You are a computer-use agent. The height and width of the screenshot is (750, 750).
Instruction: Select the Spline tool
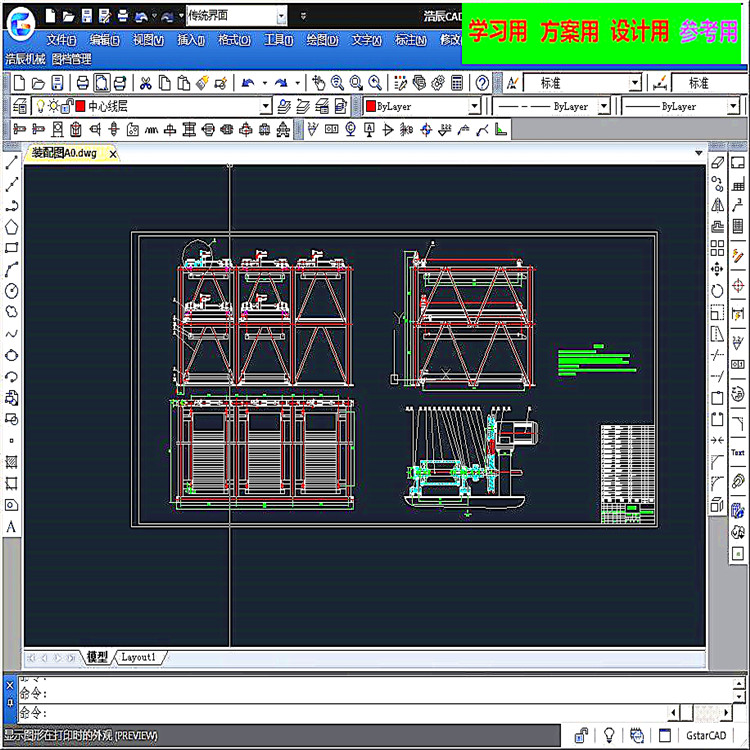(11, 333)
